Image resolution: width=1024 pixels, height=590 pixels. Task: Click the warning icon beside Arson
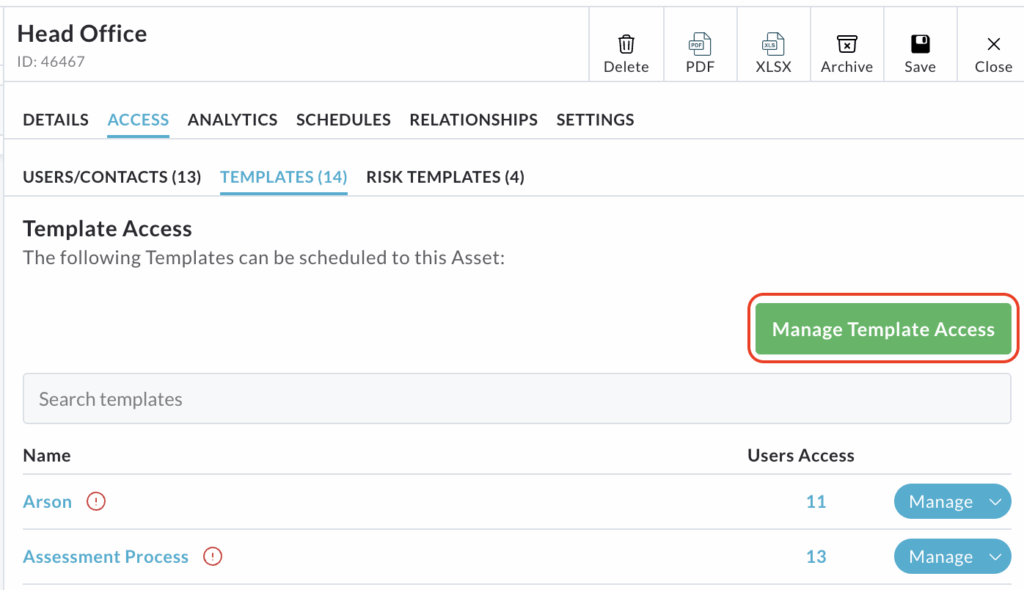[96, 502]
